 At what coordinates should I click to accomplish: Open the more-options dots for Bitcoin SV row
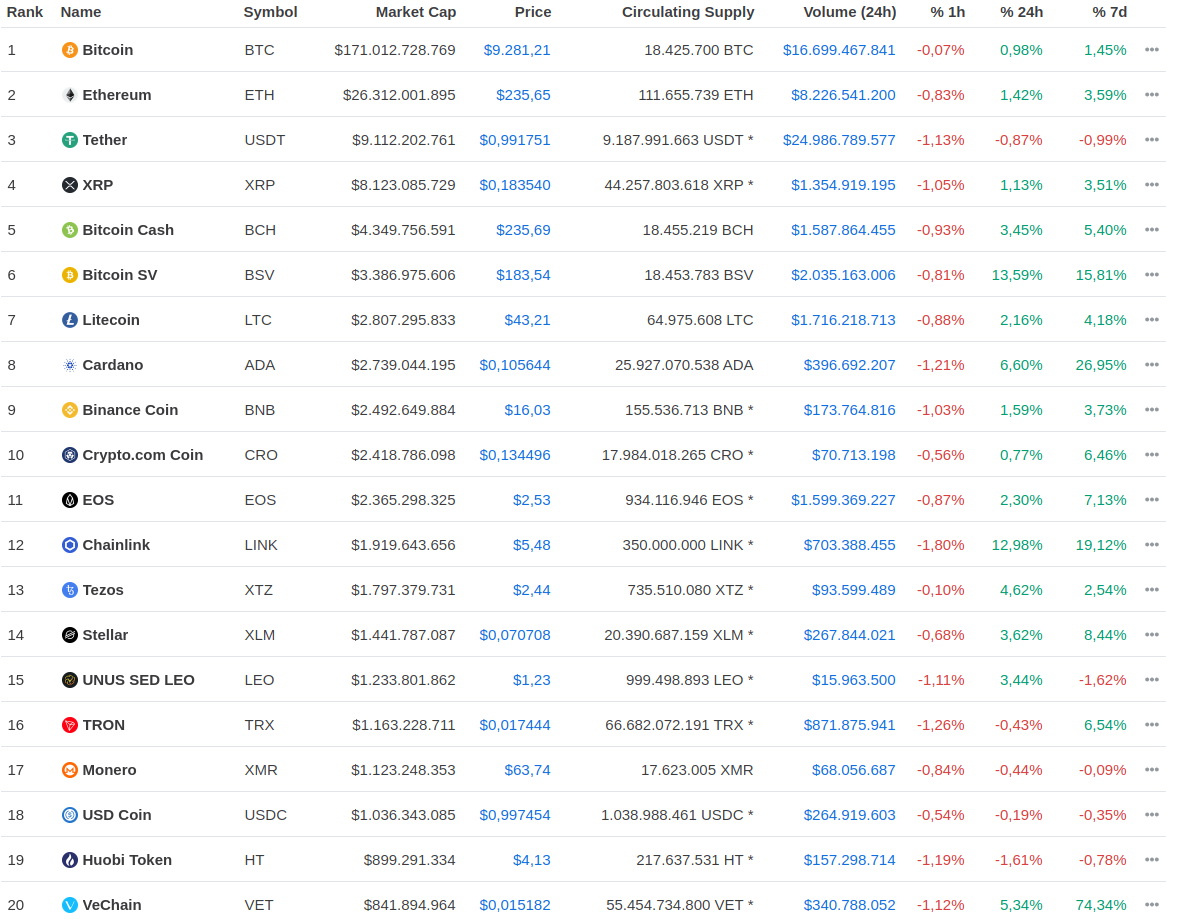[x=1151, y=275]
